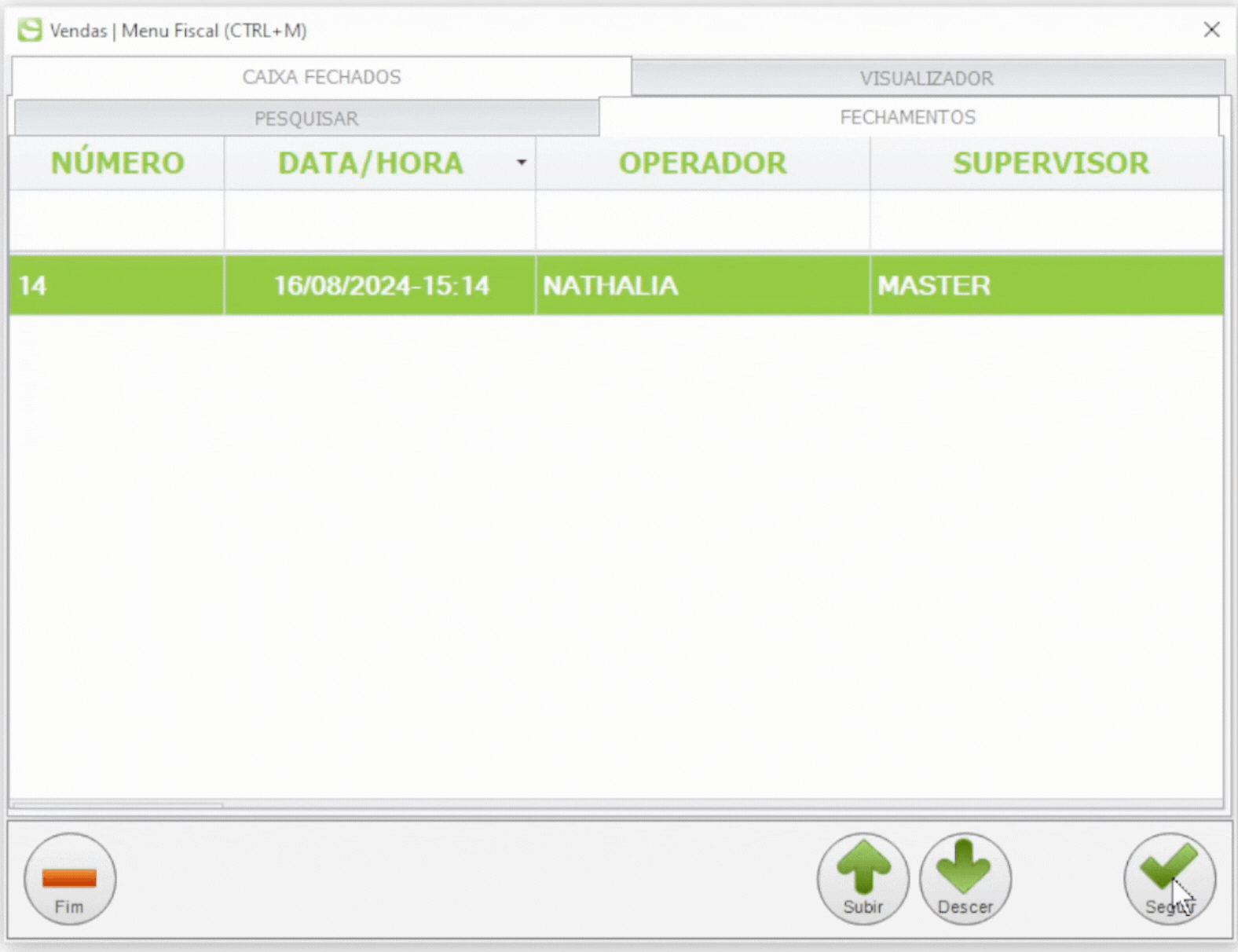Click the NATHALIA operator cell
The image size is (1238, 952).
702,285
